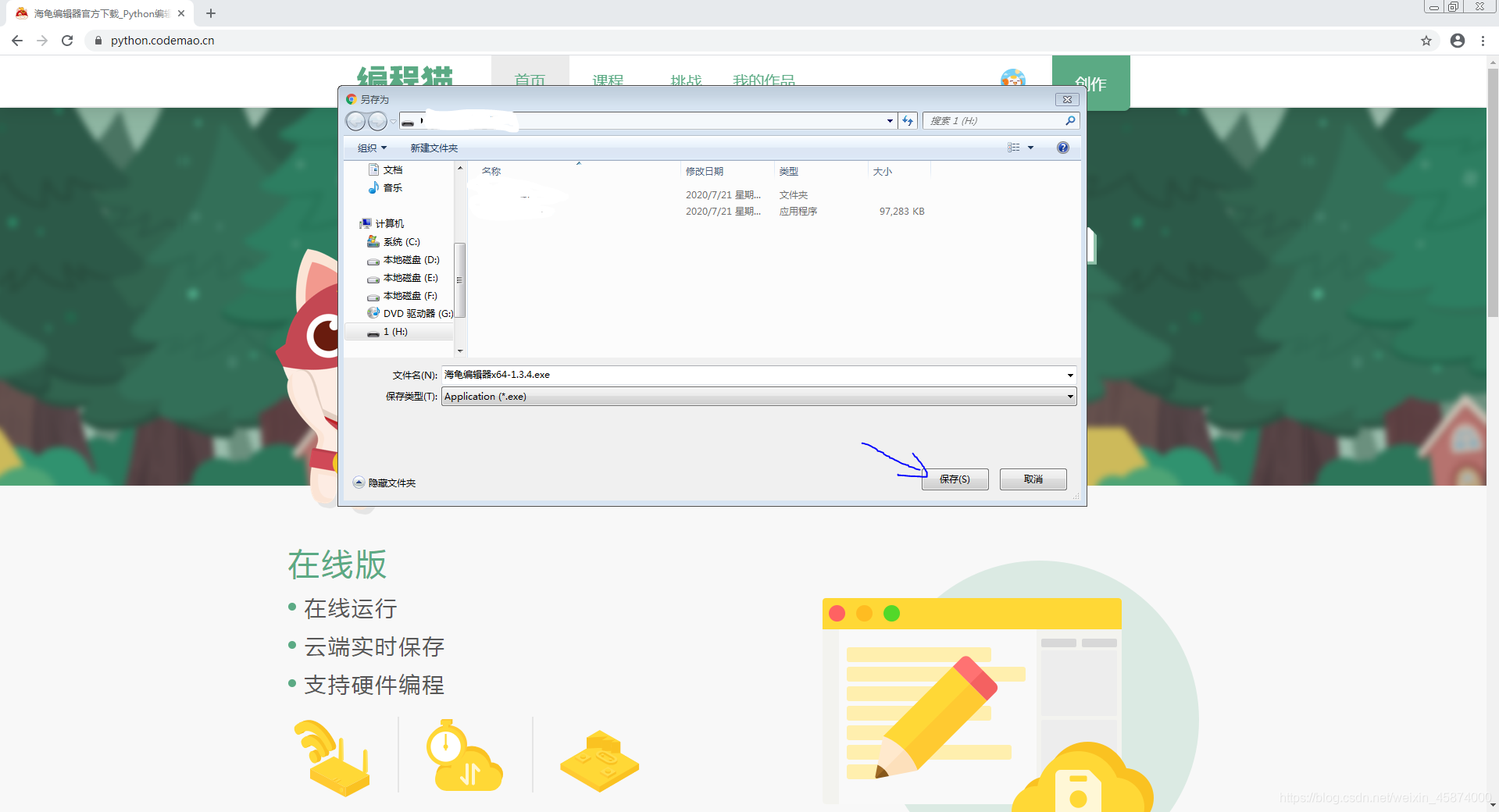This screenshot has height=812, width=1499.
Task: Select Local Disk (D:)
Action: point(404,259)
